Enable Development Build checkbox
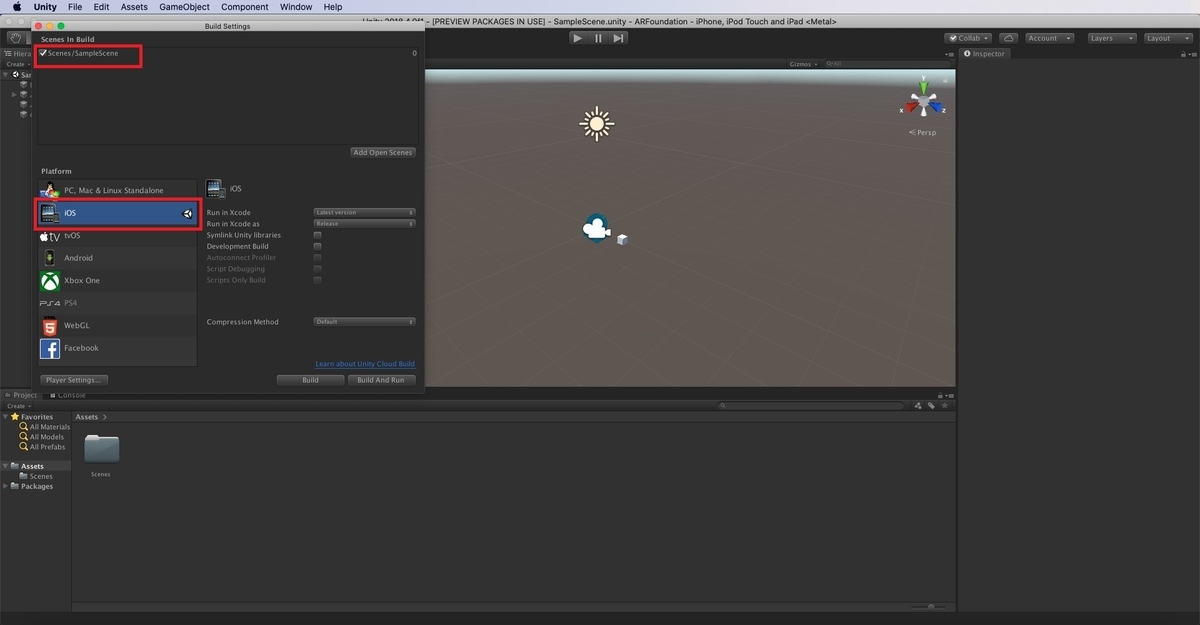1200x625 pixels. pos(318,246)
